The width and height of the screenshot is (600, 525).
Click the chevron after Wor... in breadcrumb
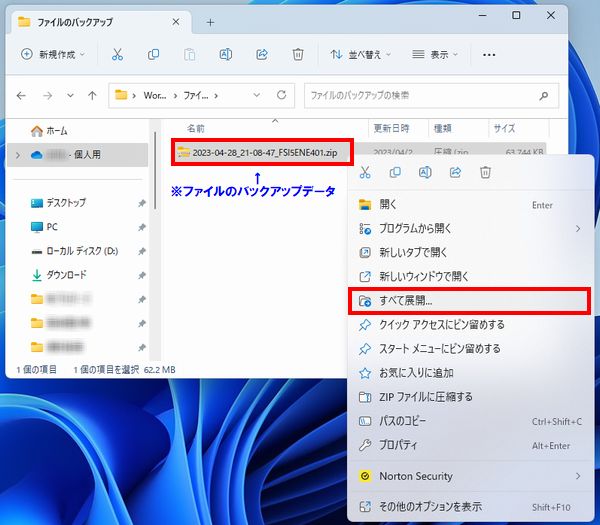click(x=175, y=96)
